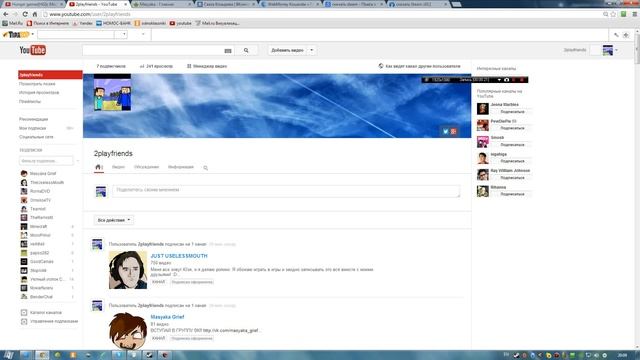Image resolution: width=640 pixels, height=360 pixels.
Task: Subscribe to Smosh channel
Action: [512, 145]
